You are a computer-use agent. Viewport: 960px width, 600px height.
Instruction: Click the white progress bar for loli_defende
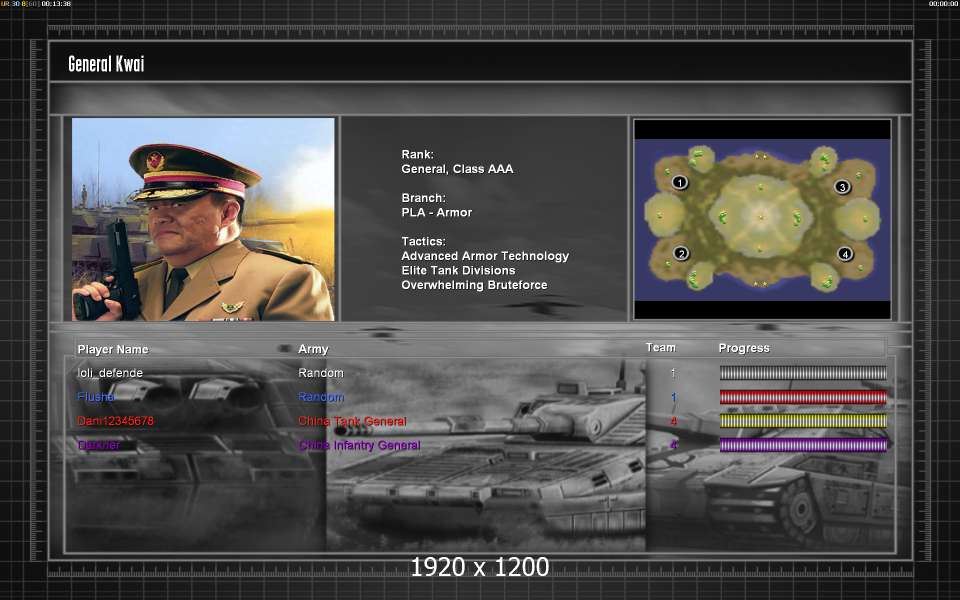[x=803, y=373]
